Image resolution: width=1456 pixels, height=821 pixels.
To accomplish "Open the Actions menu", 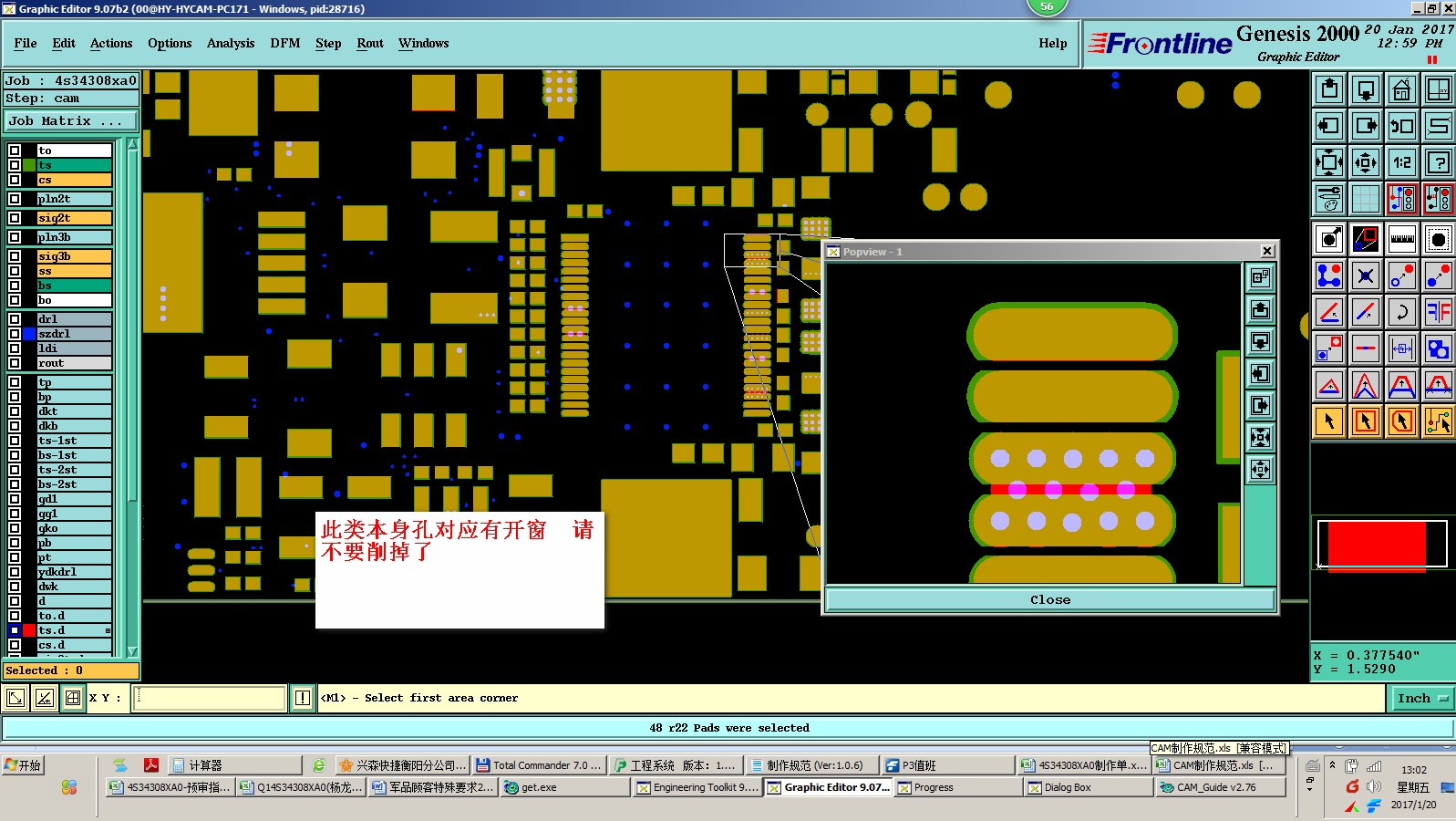I will (111, 43).
